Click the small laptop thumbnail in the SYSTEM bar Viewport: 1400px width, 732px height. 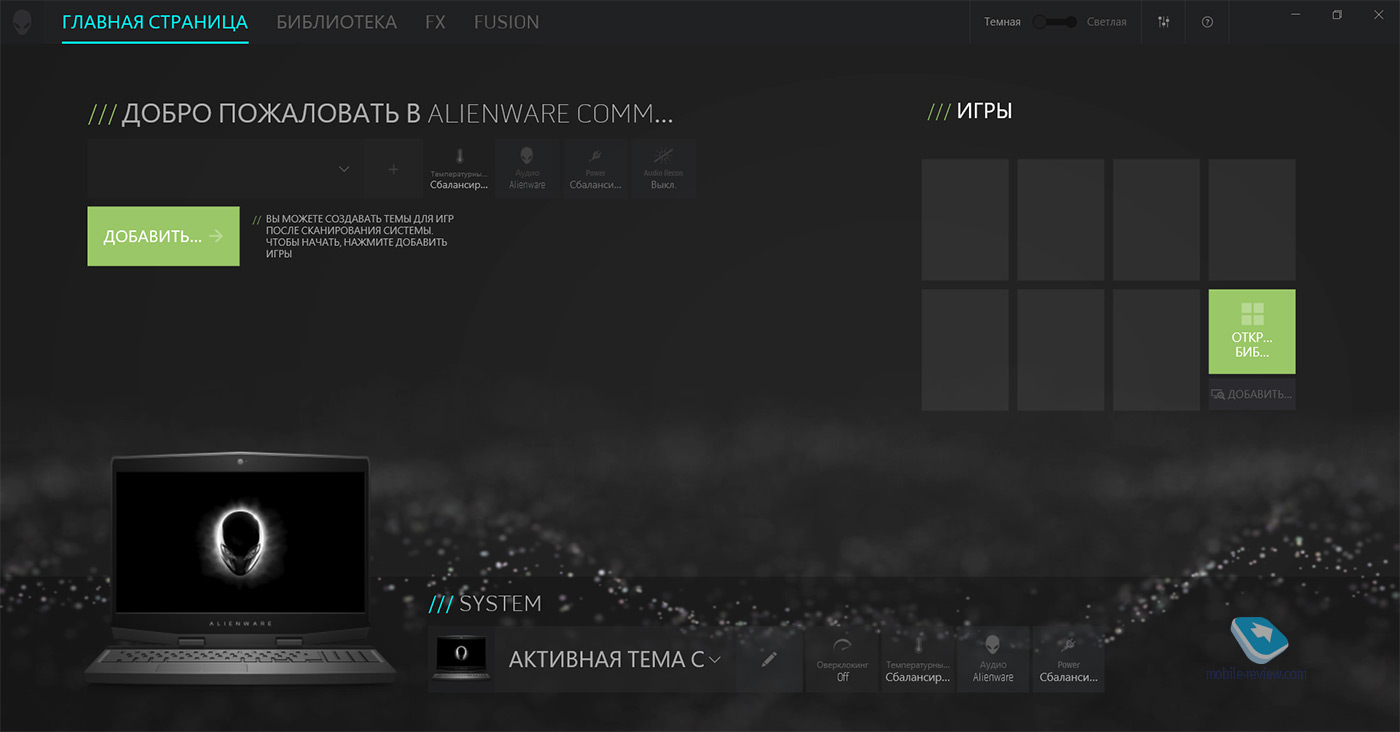point(461,659)
